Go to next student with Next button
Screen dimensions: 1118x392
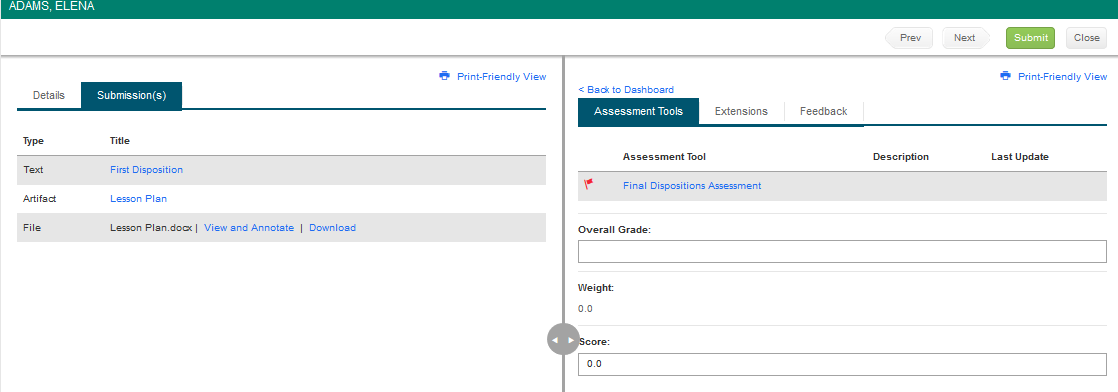pos(965,38)
